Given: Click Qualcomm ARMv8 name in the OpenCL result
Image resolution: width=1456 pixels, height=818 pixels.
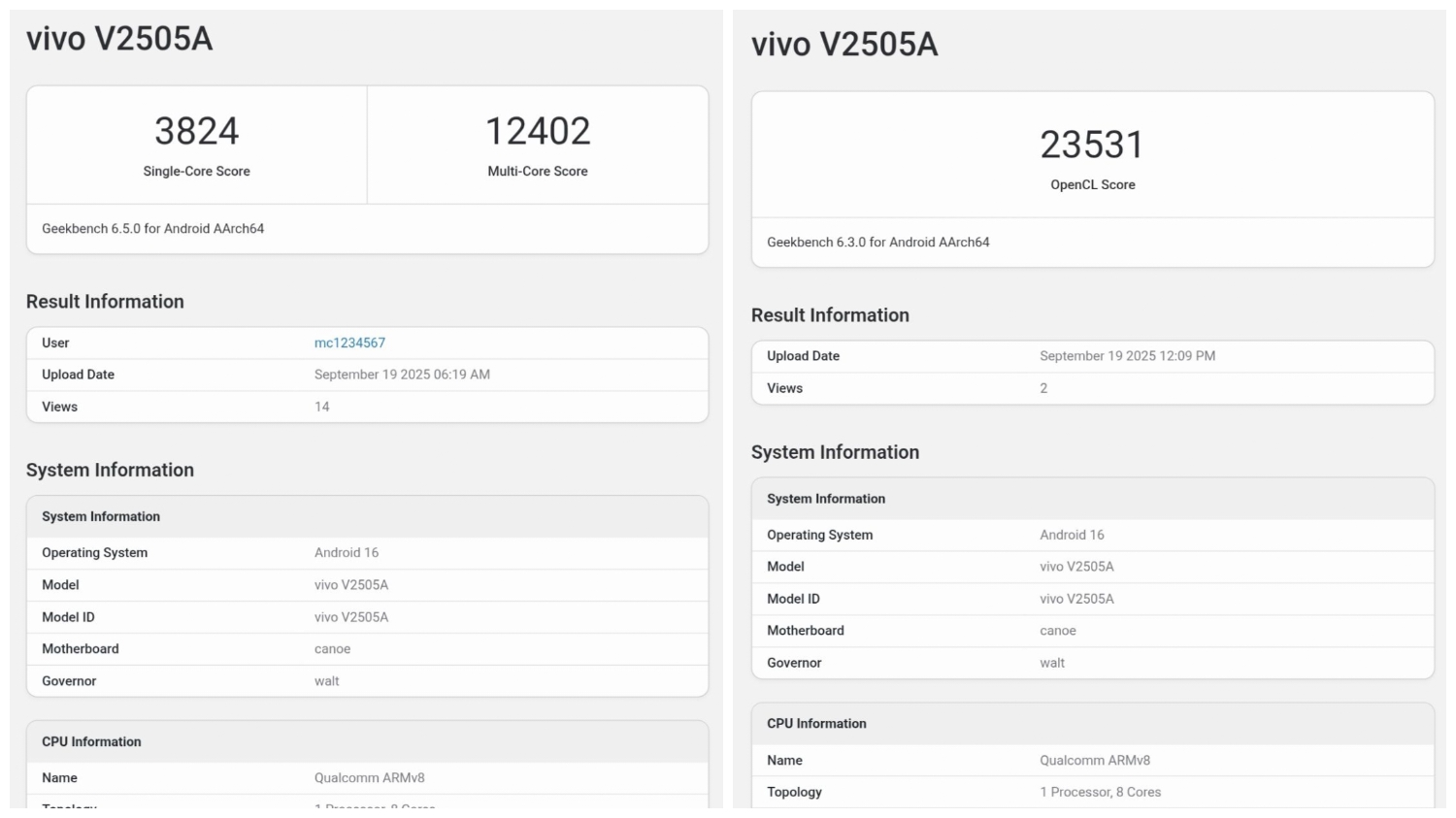Looking at the screenshot, I should [x=1094, y=761].
